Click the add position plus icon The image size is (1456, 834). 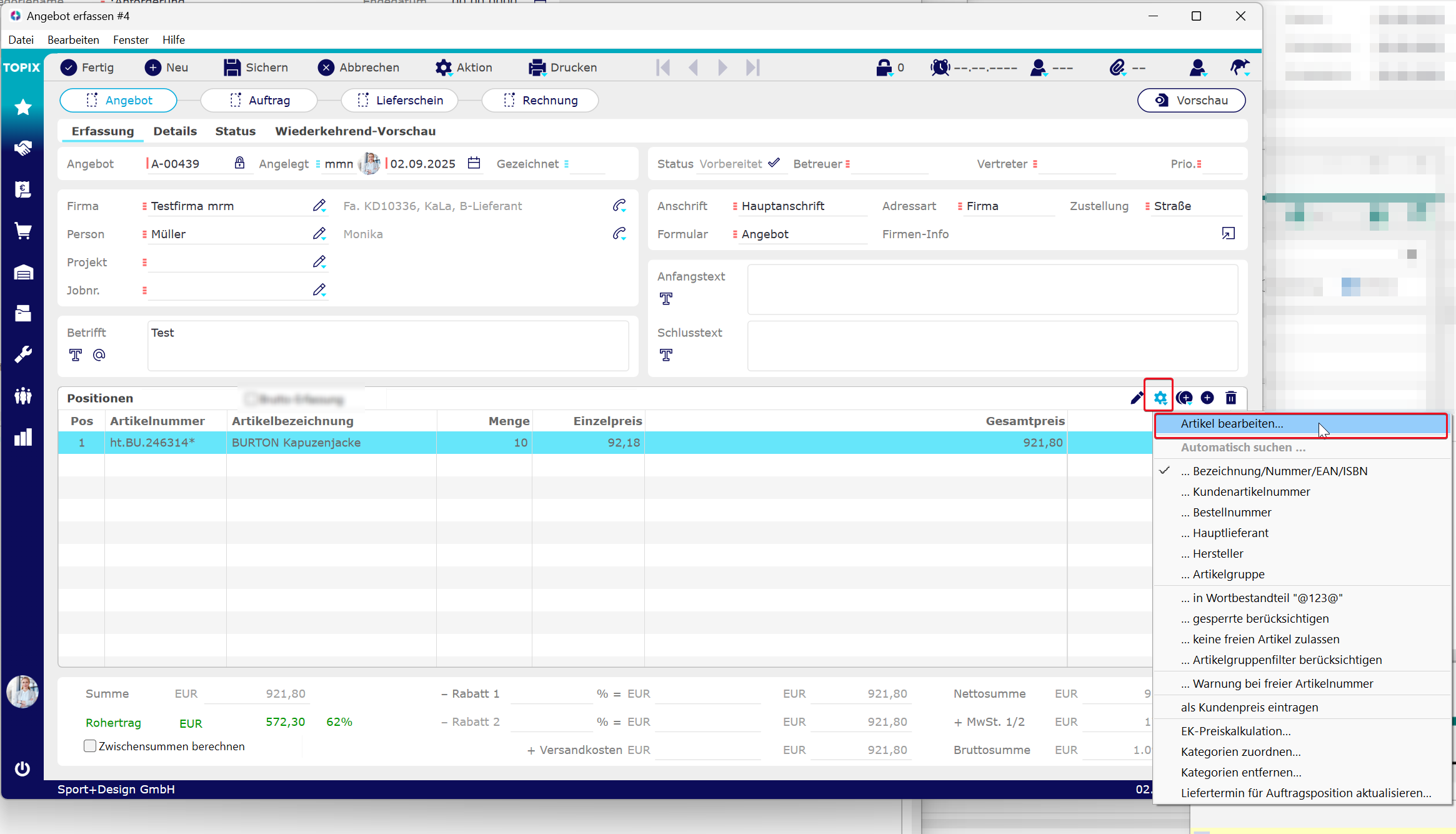point(1207,398)
